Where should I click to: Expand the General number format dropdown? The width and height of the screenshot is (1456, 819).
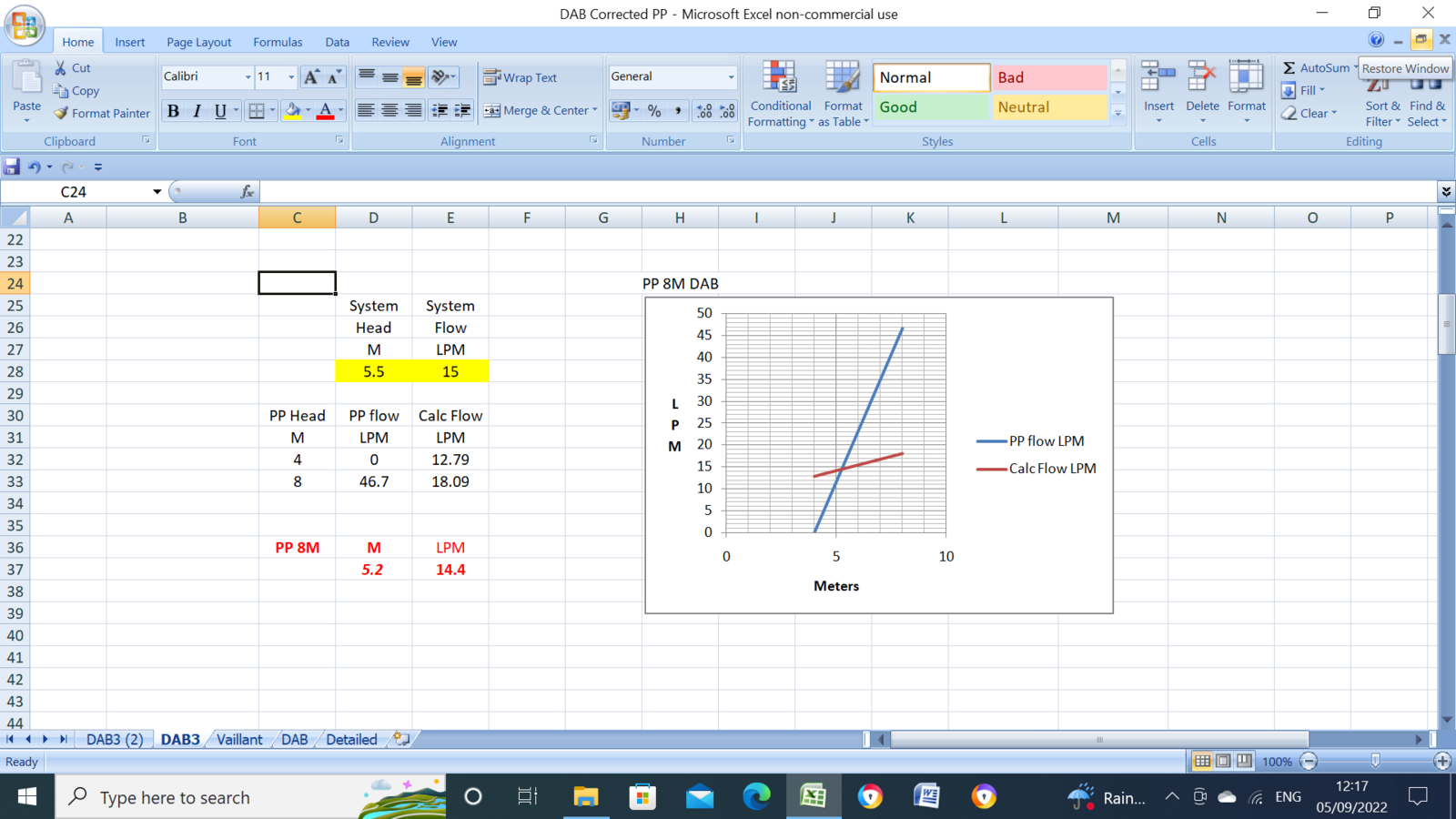tap(730, 77)
